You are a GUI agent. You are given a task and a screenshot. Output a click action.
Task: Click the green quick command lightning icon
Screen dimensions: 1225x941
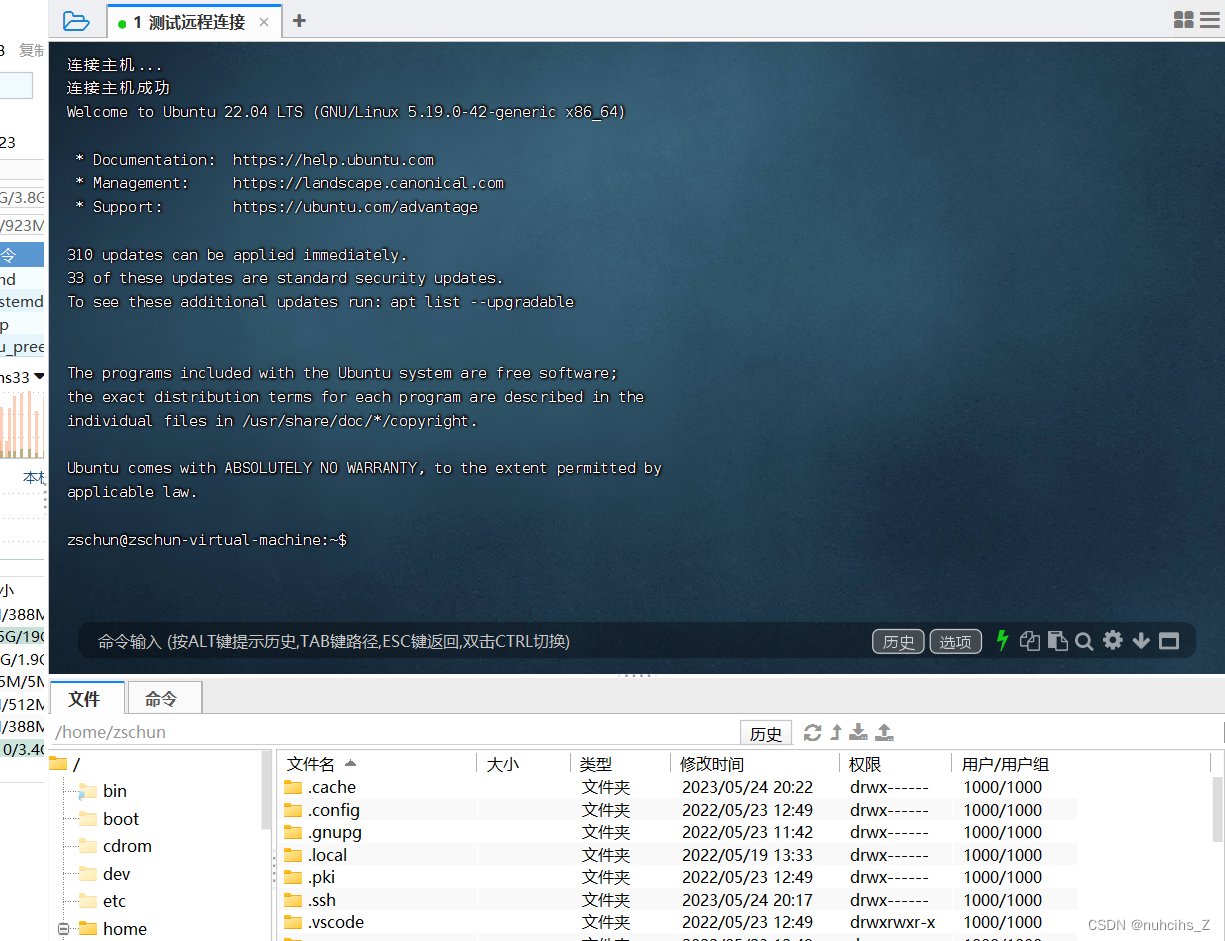click(1001, 641)
